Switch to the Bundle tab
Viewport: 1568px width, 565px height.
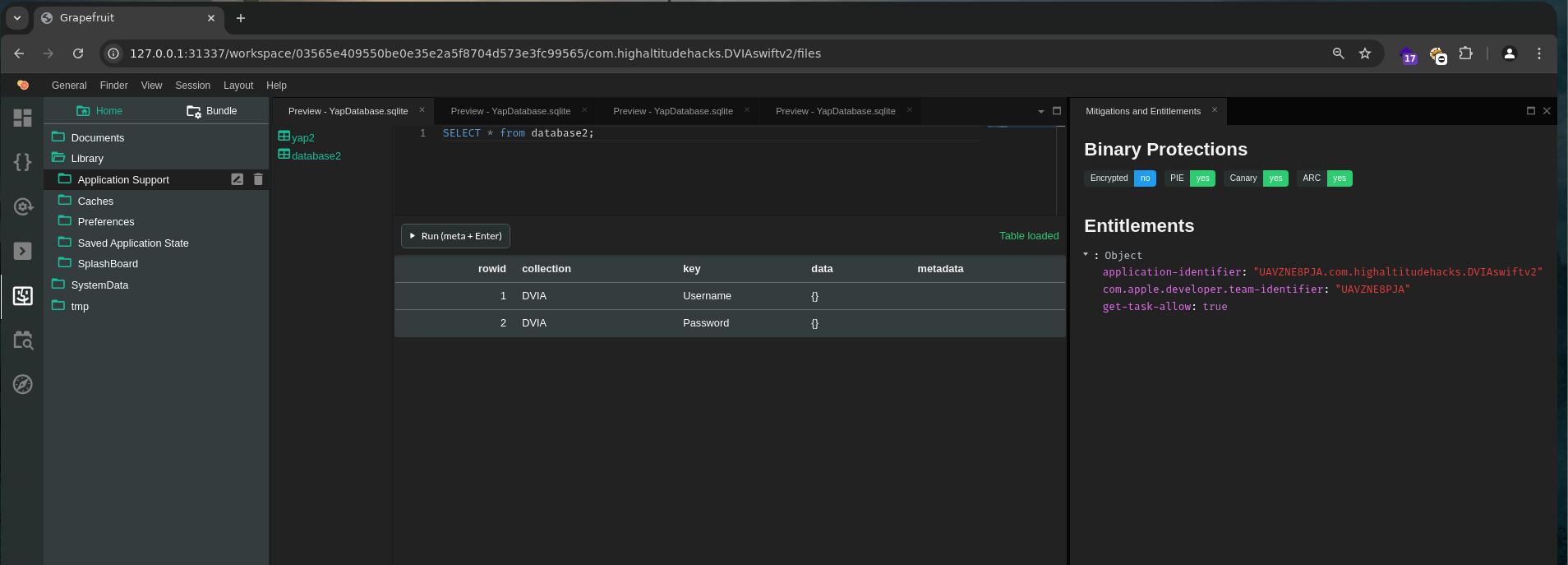click(x=212, y=111)
